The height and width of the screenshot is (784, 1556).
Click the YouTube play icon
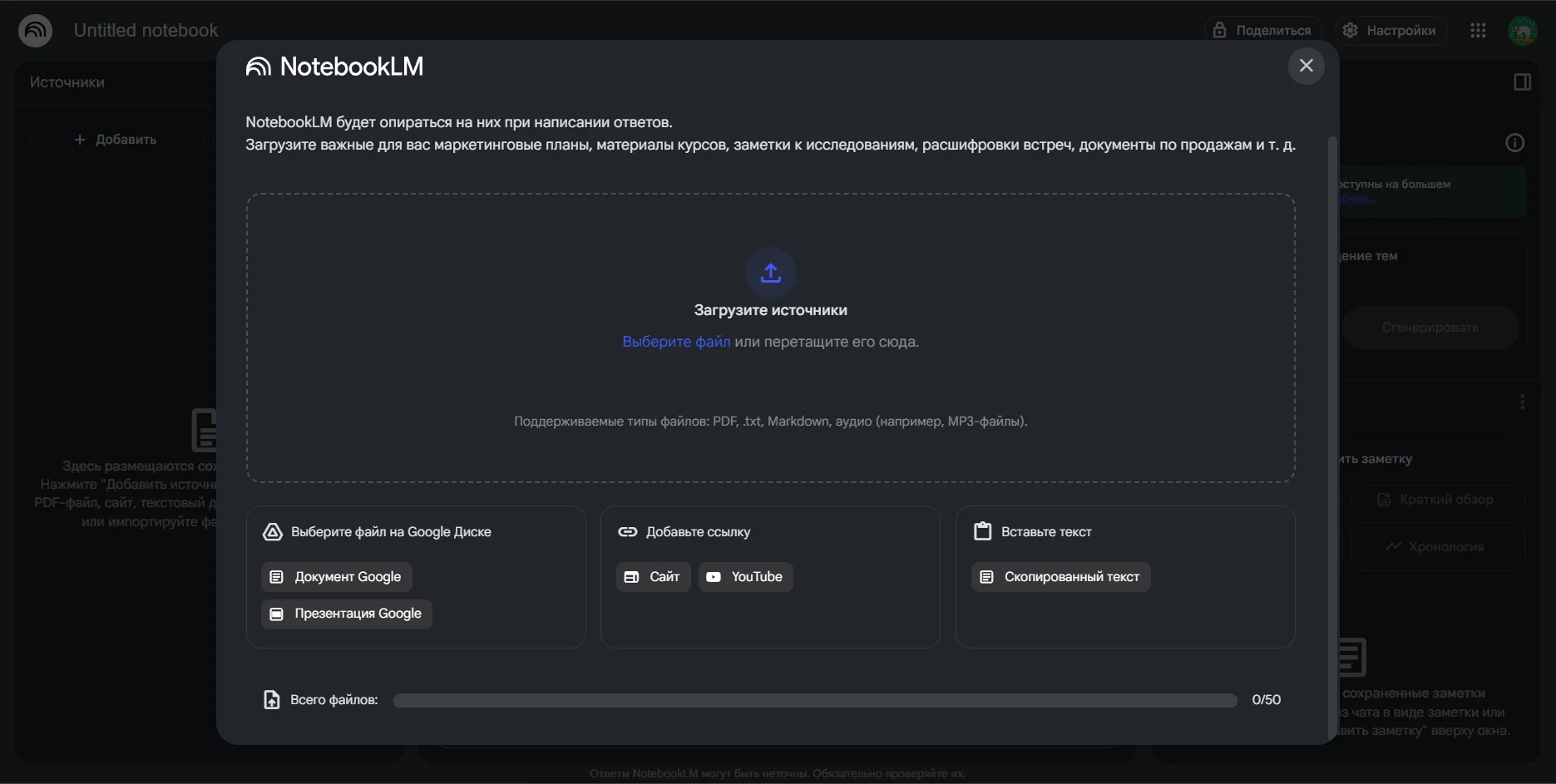pyautogui.click(x=714, y=577)
